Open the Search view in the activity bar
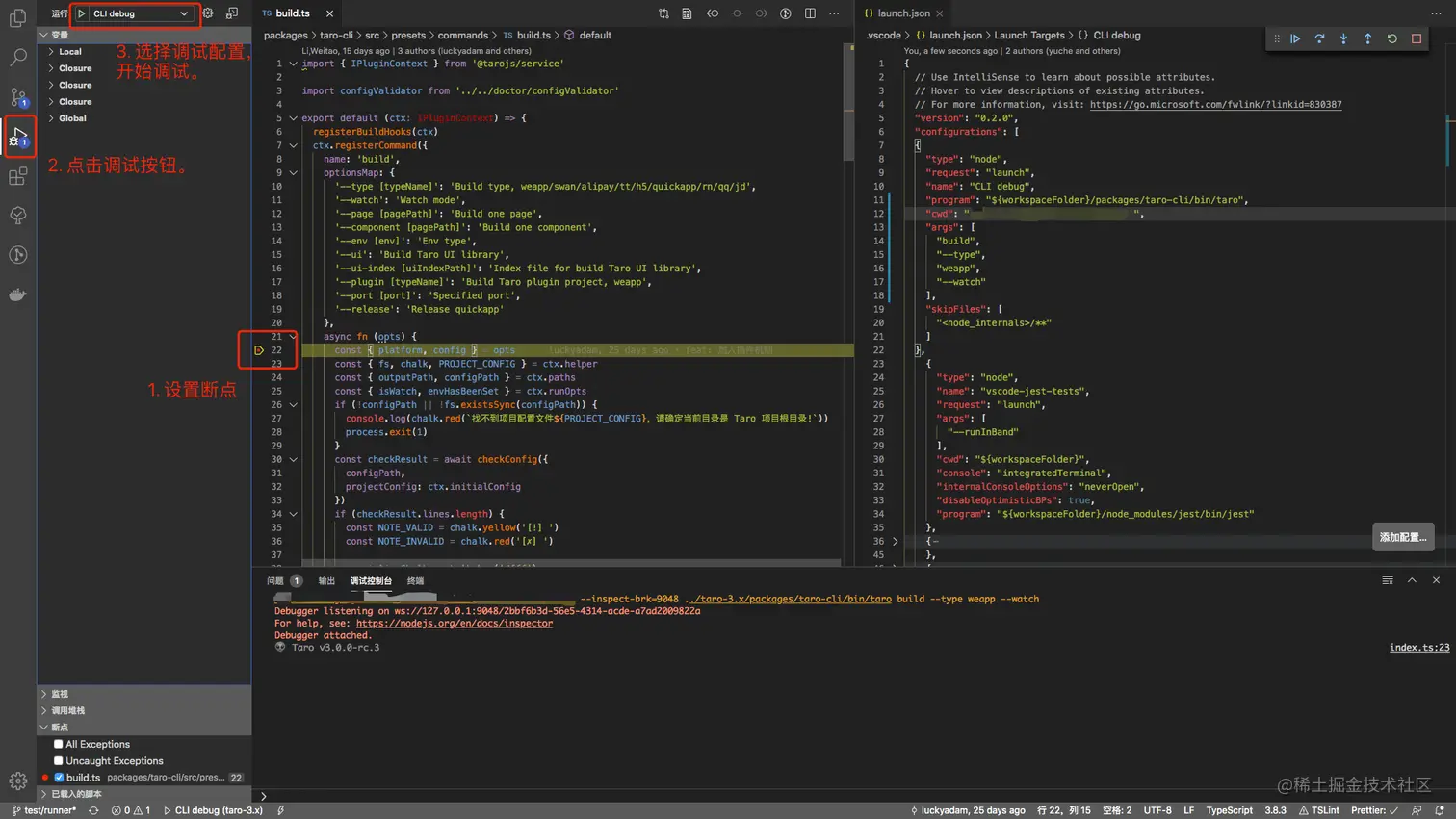The height and width of the screenshot is (819, 1456). pyautogui.click(x=18, y=57)
